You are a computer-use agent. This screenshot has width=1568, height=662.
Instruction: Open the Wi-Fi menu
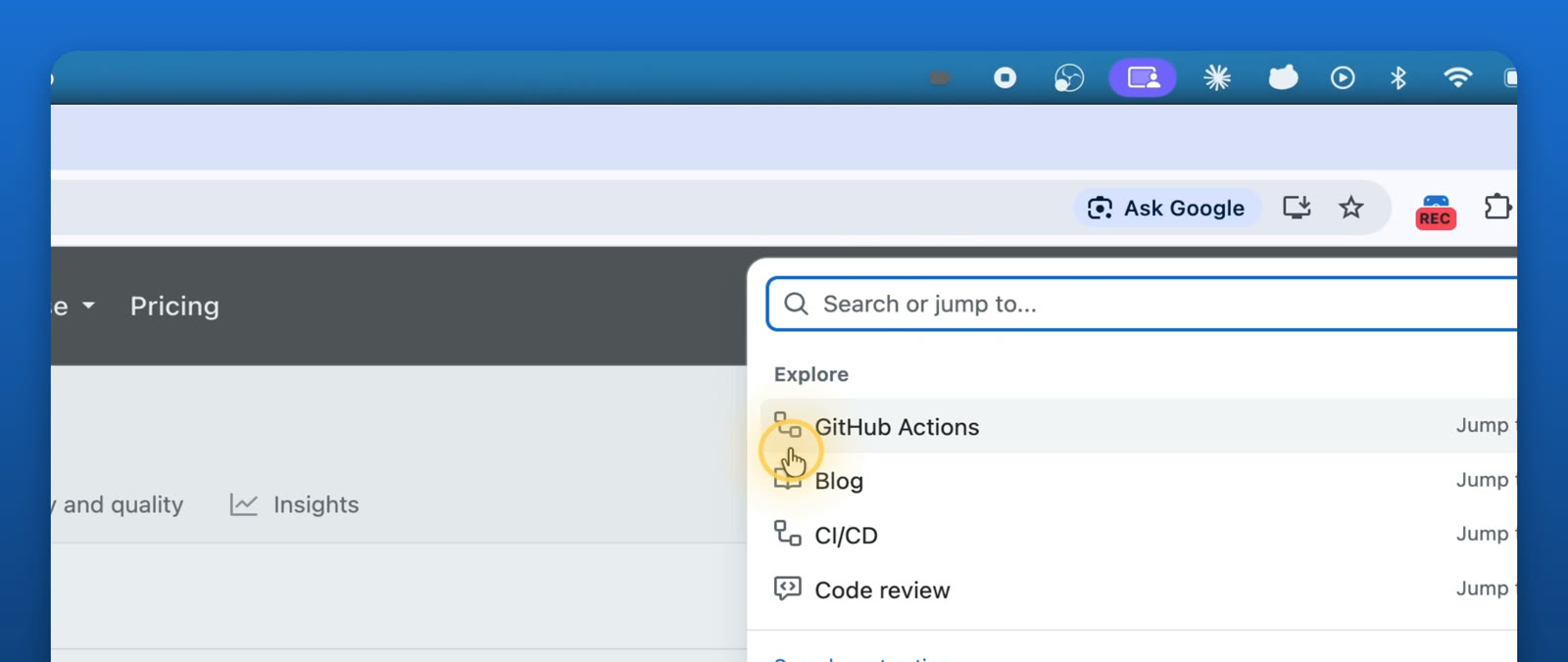coord(1458,77)
